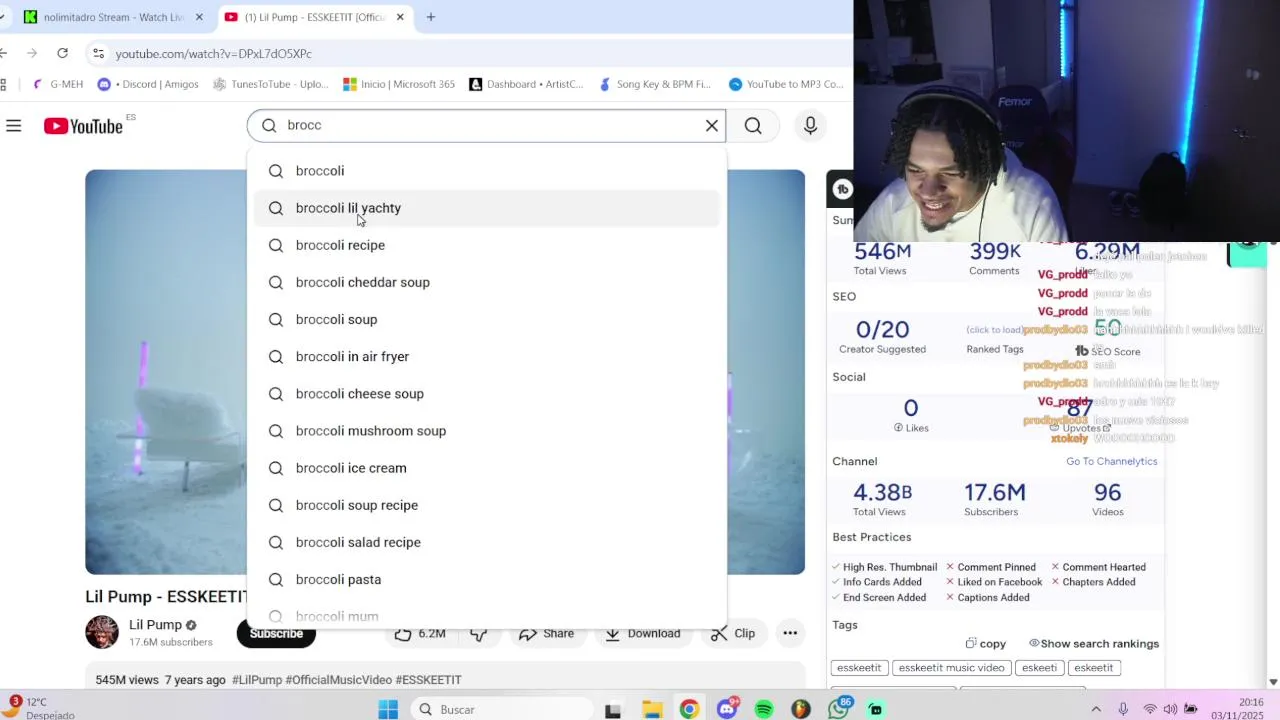Screen dimensions: 1280x720
Task: Open the TubeBuddy panel logo icon
Action: click(842, 189)
